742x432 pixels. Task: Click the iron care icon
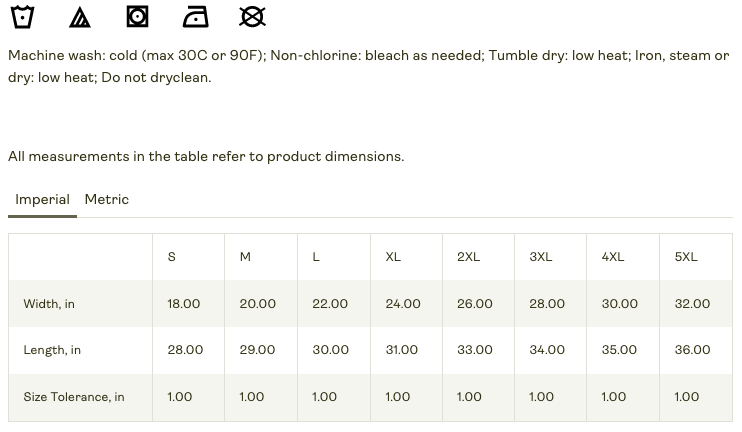coord(196,16)
